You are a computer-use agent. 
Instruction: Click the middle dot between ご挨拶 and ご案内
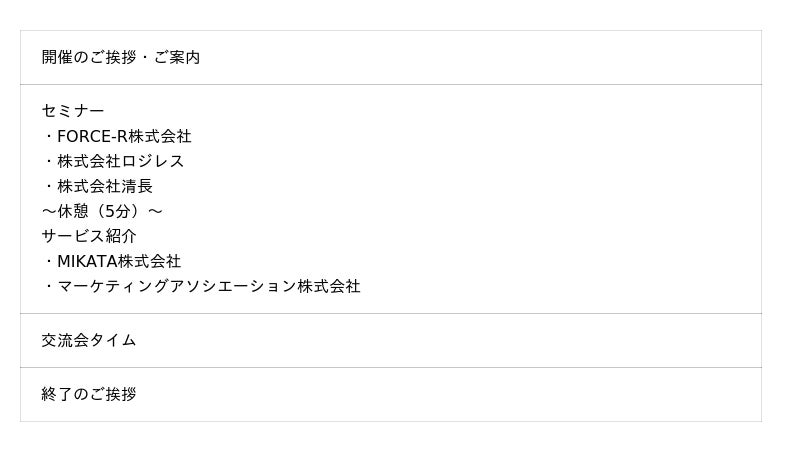(144, 58)
